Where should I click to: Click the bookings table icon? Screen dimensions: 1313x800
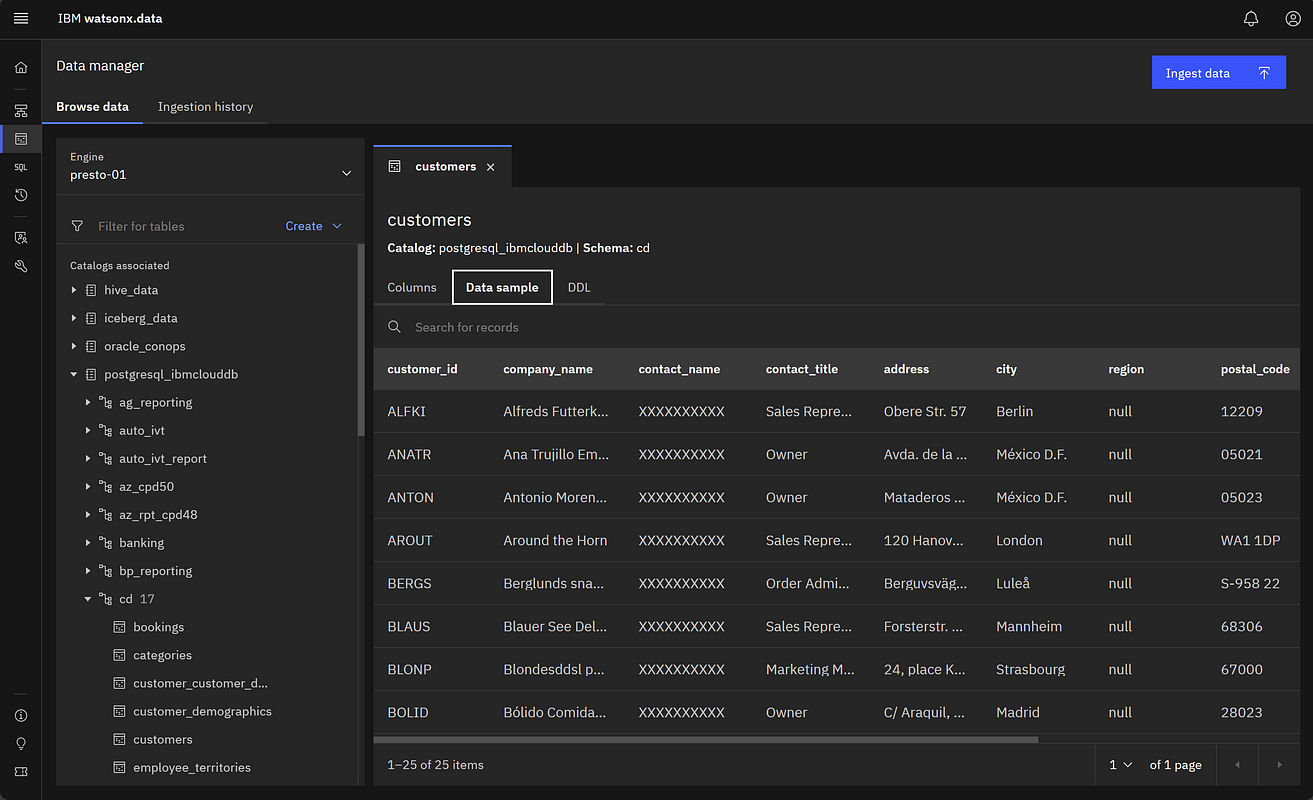(x=119, y=627)
